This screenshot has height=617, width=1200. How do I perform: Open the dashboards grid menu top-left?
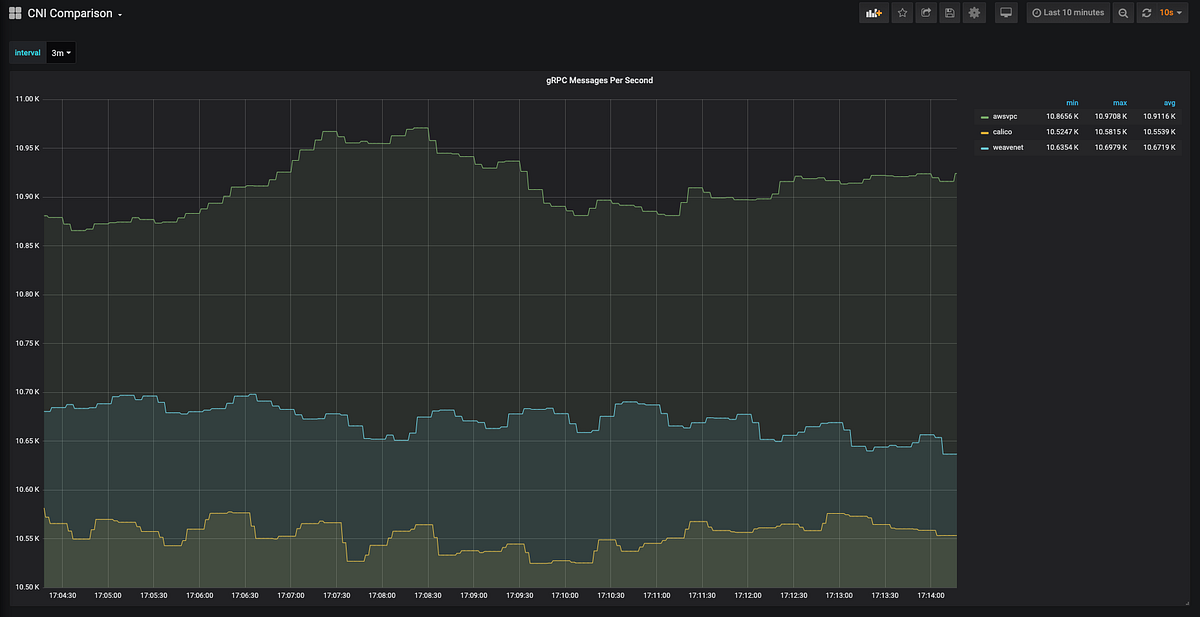(13, 12)
